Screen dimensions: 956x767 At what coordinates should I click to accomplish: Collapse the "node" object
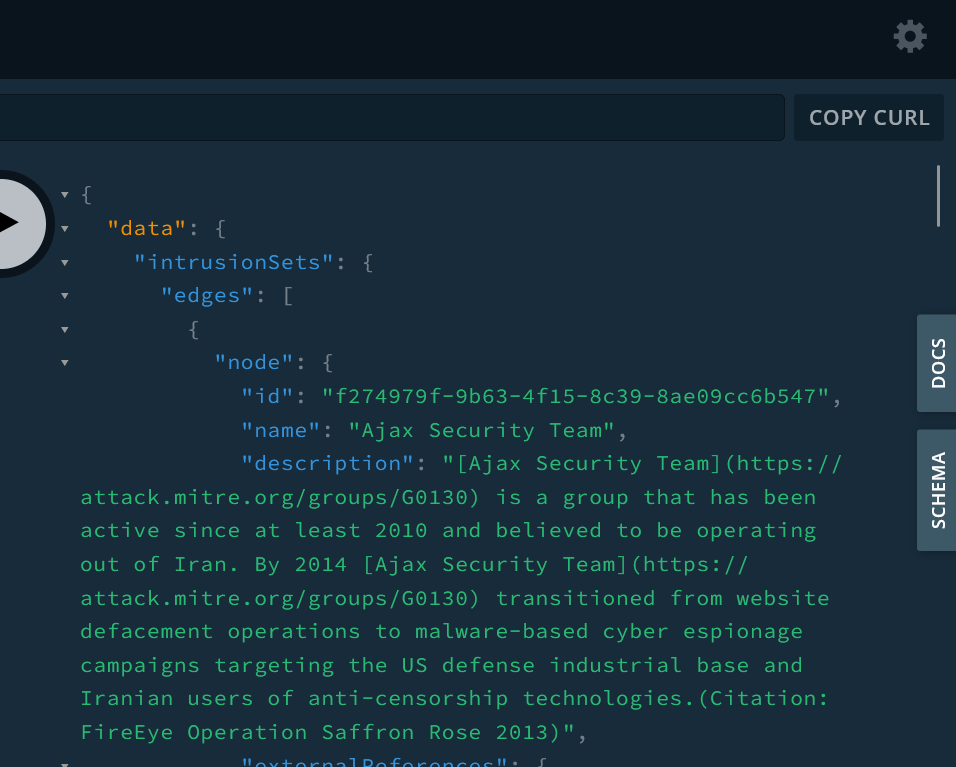(x=65, y=363)
